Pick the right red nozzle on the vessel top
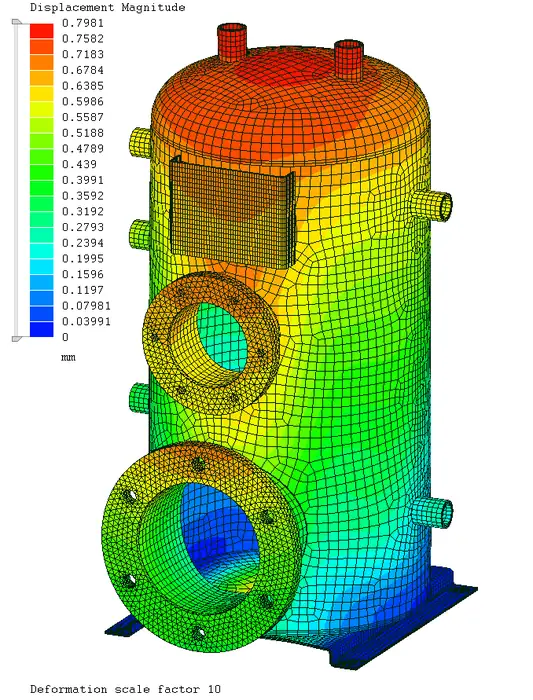Image resolution: width=533 pixels, height=700 pixels. click(x=349, y=58)
